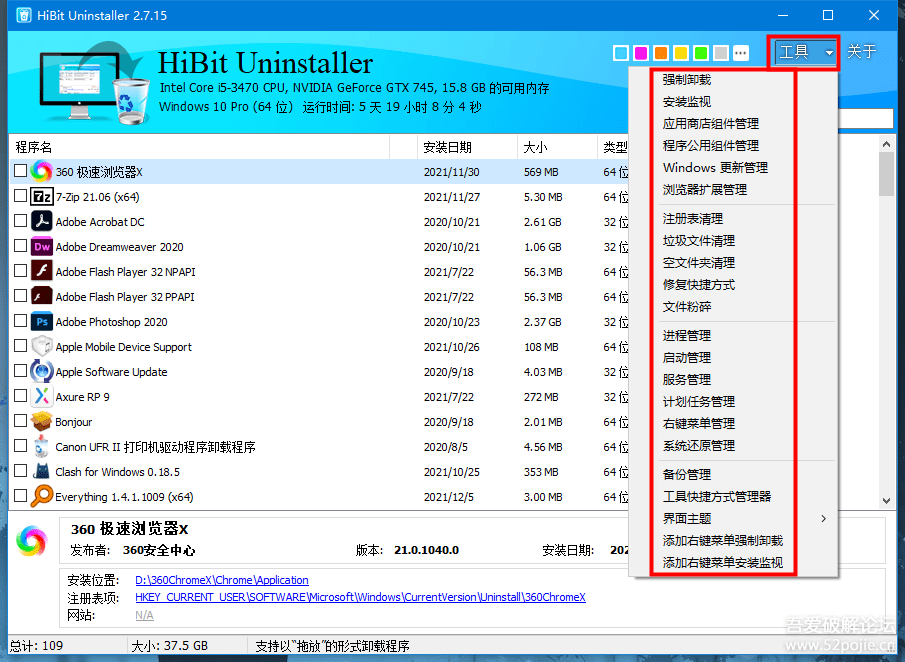Tick the checkbox for Everything 1.4.1.1009

(x=20, y=495)
